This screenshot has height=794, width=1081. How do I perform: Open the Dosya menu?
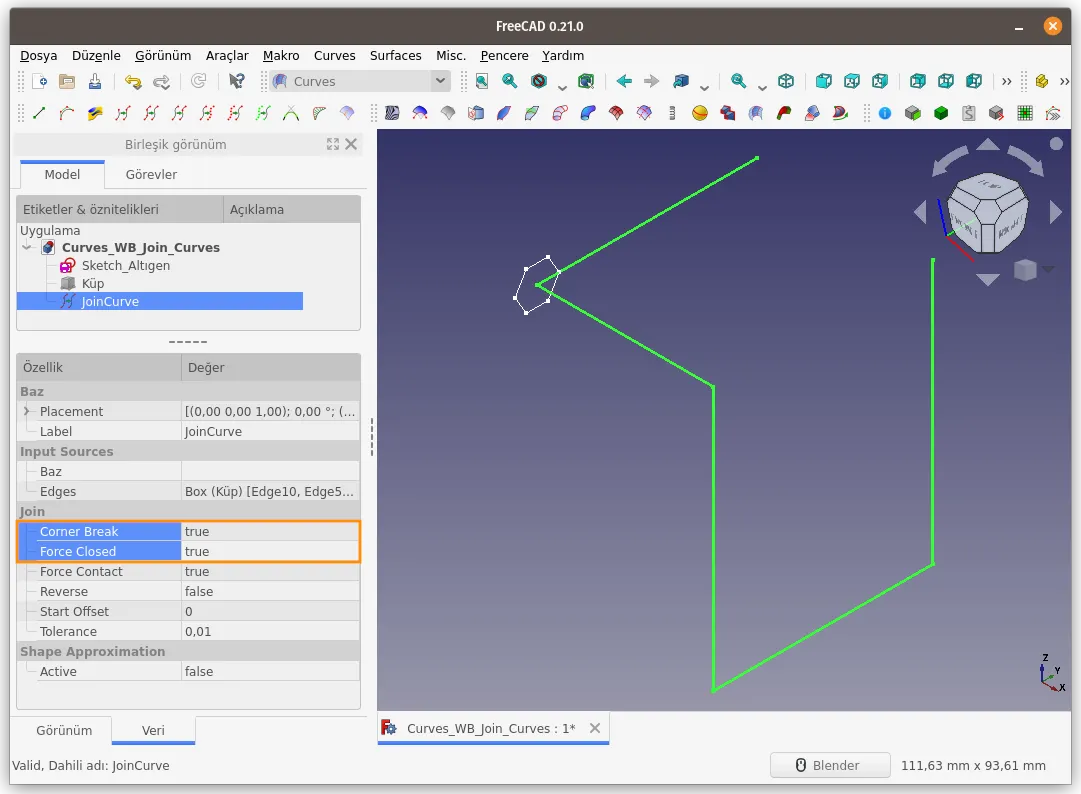39,56
